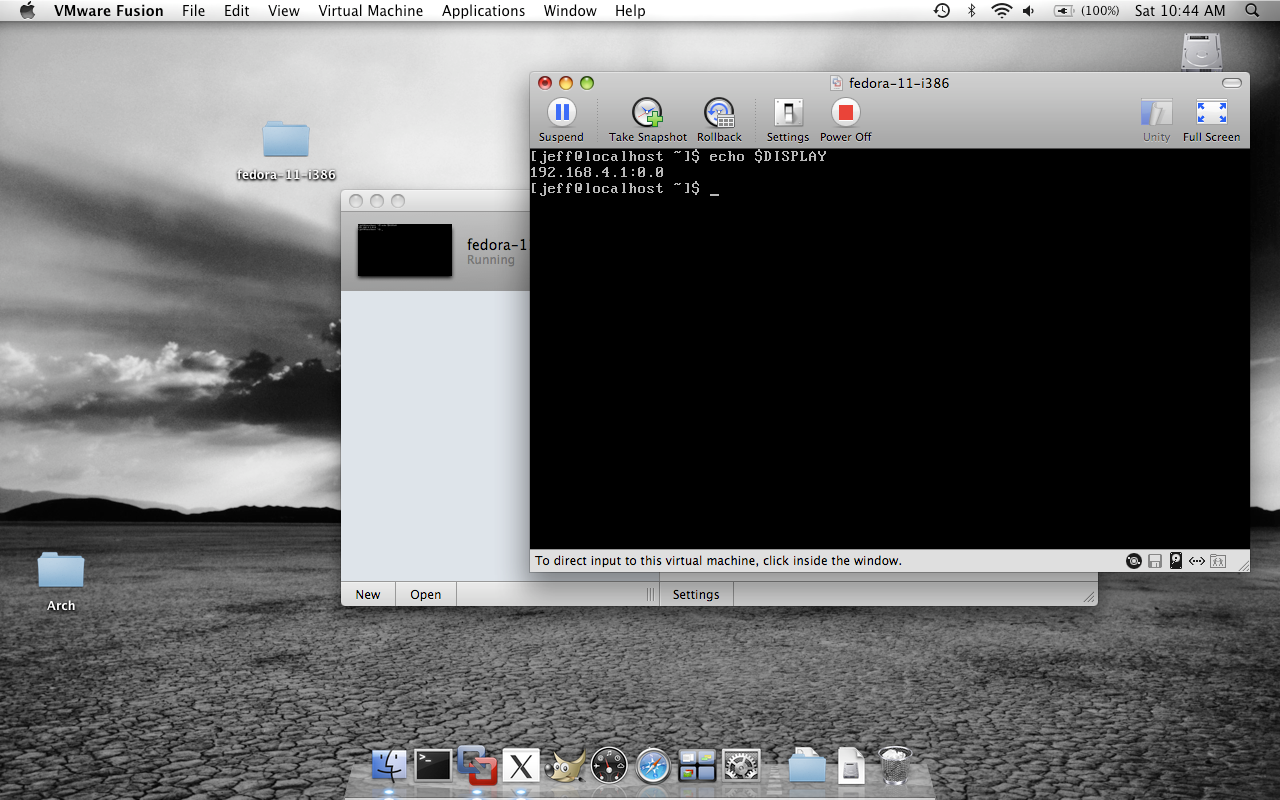Viewport: 1280px width, 800px height.
Task: Open the document stack in the Dock
Action: pyautogui.click(x=851, y=766)
